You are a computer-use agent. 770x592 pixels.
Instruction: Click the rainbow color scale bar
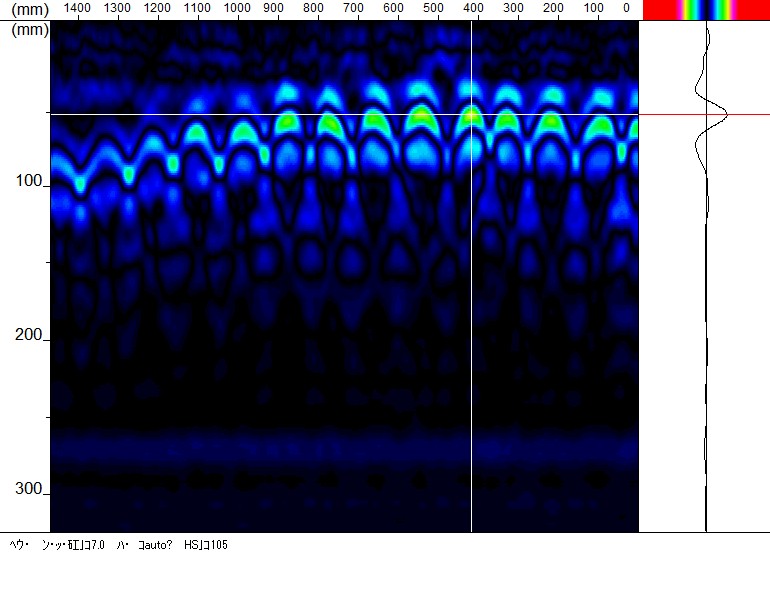click(x=706, y=10)
